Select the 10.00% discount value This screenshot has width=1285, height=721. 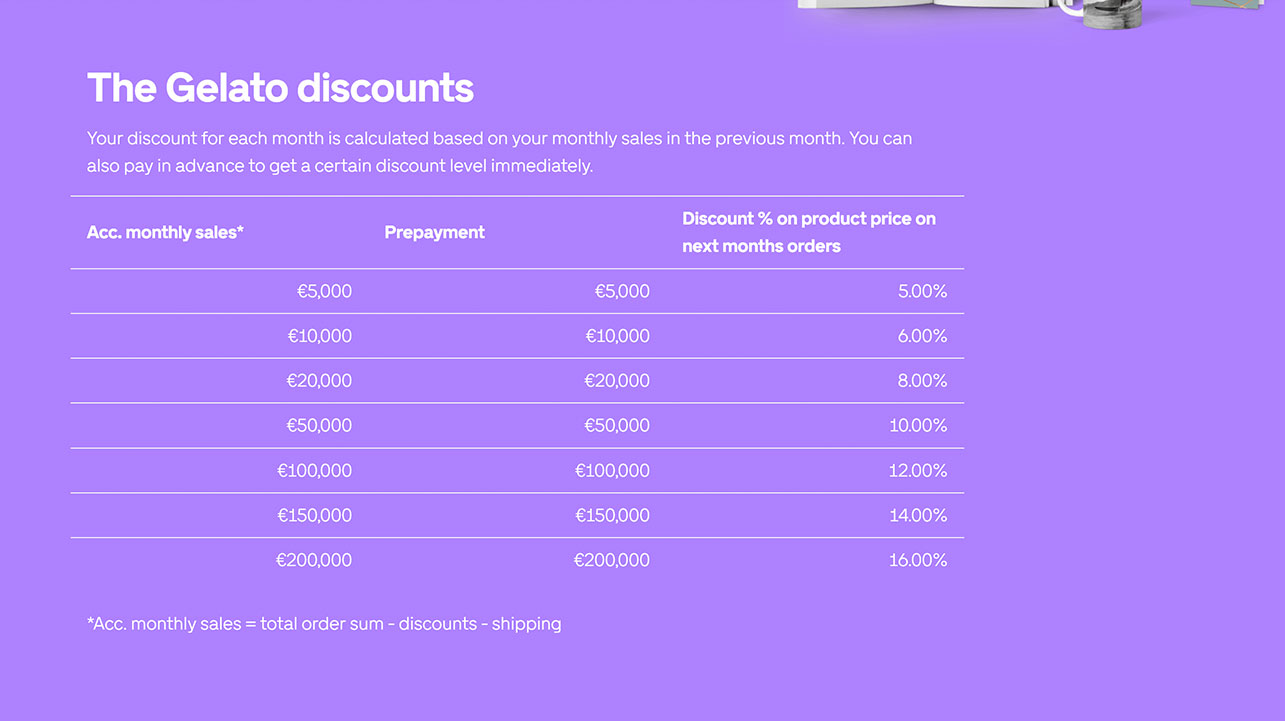[x=918, y=426]
